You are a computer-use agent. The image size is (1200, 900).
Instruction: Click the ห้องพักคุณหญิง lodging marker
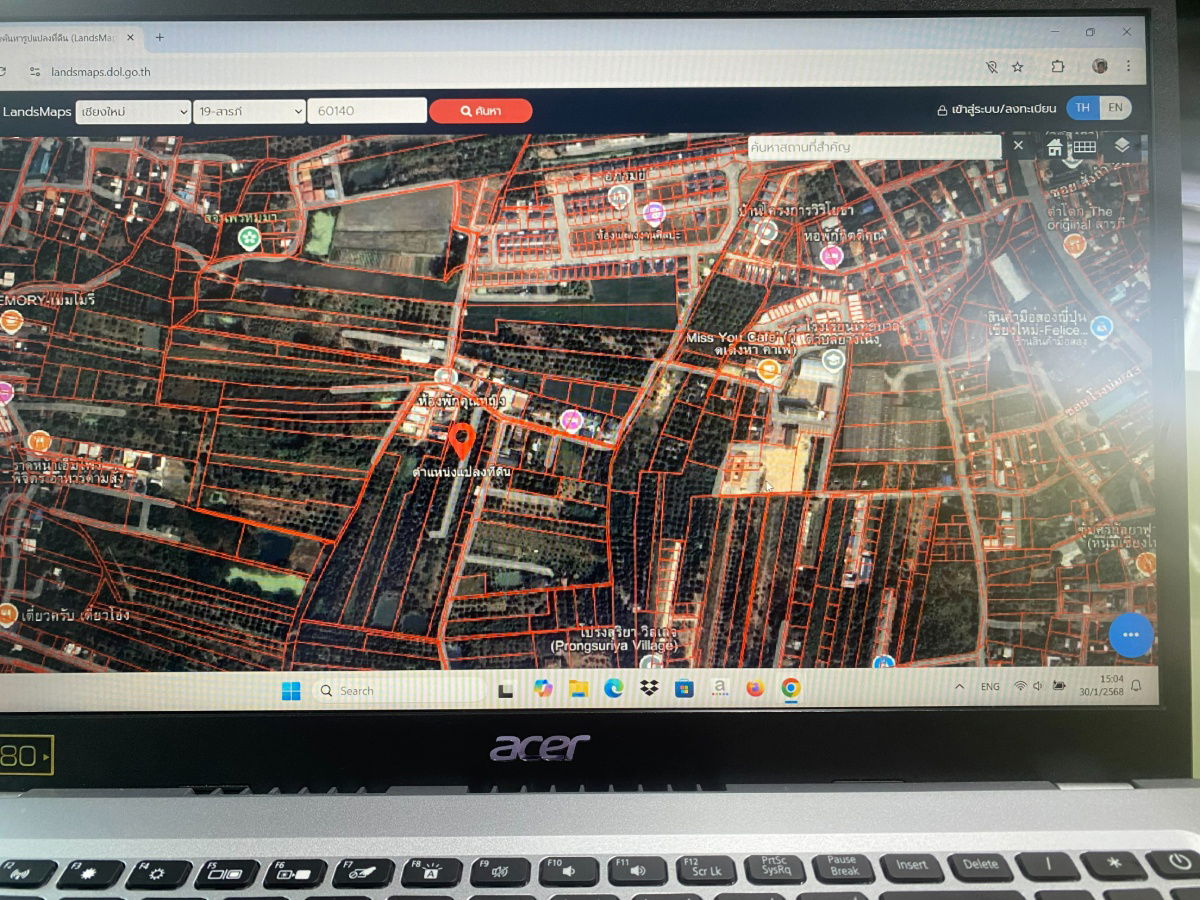tap(446, 378)
